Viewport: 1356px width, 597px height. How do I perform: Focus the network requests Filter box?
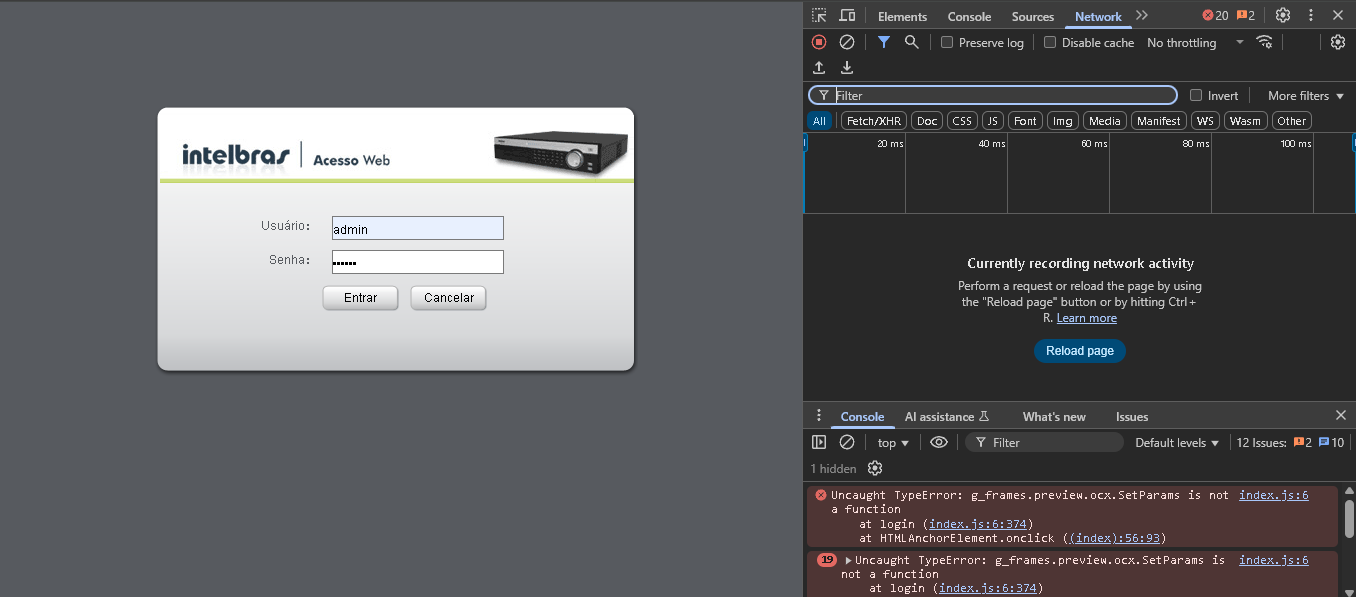(993, 95)
